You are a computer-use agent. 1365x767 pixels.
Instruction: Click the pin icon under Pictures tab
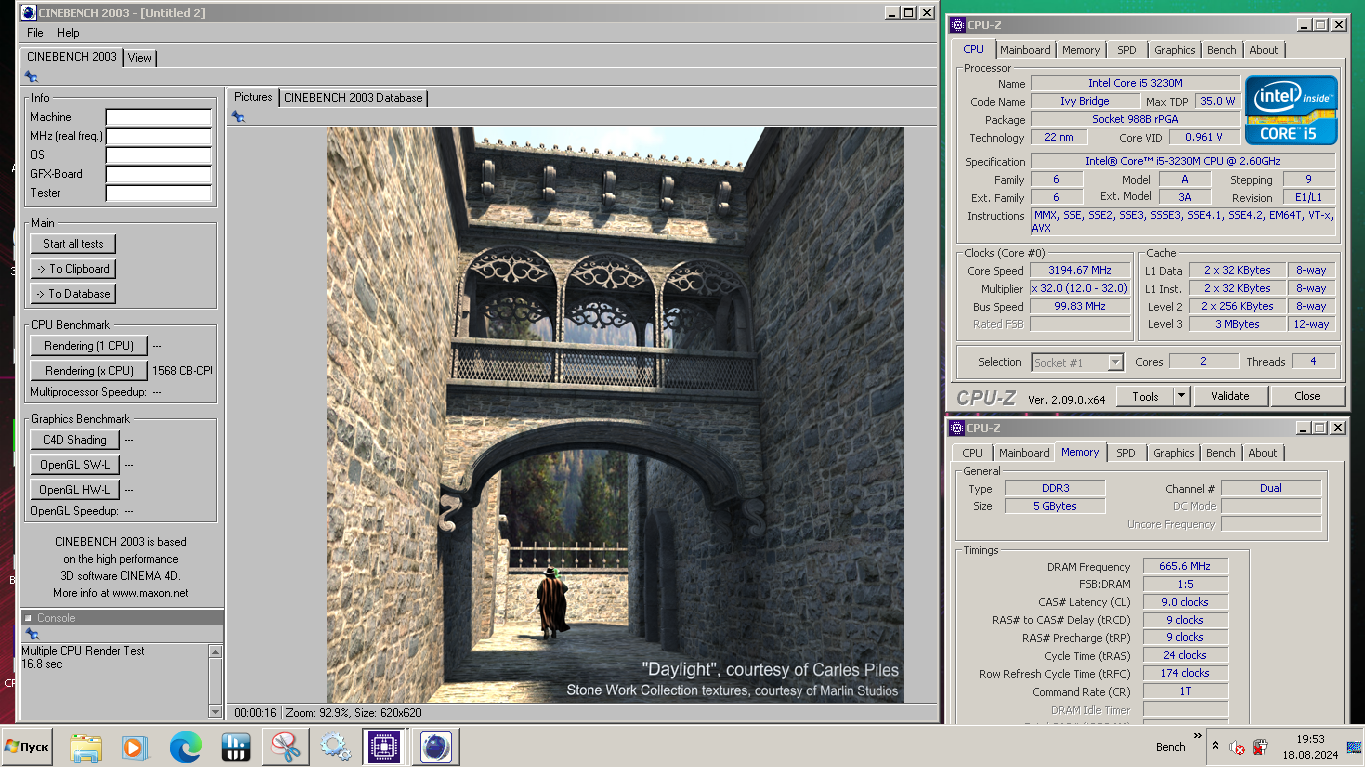[x=238, y=117]
